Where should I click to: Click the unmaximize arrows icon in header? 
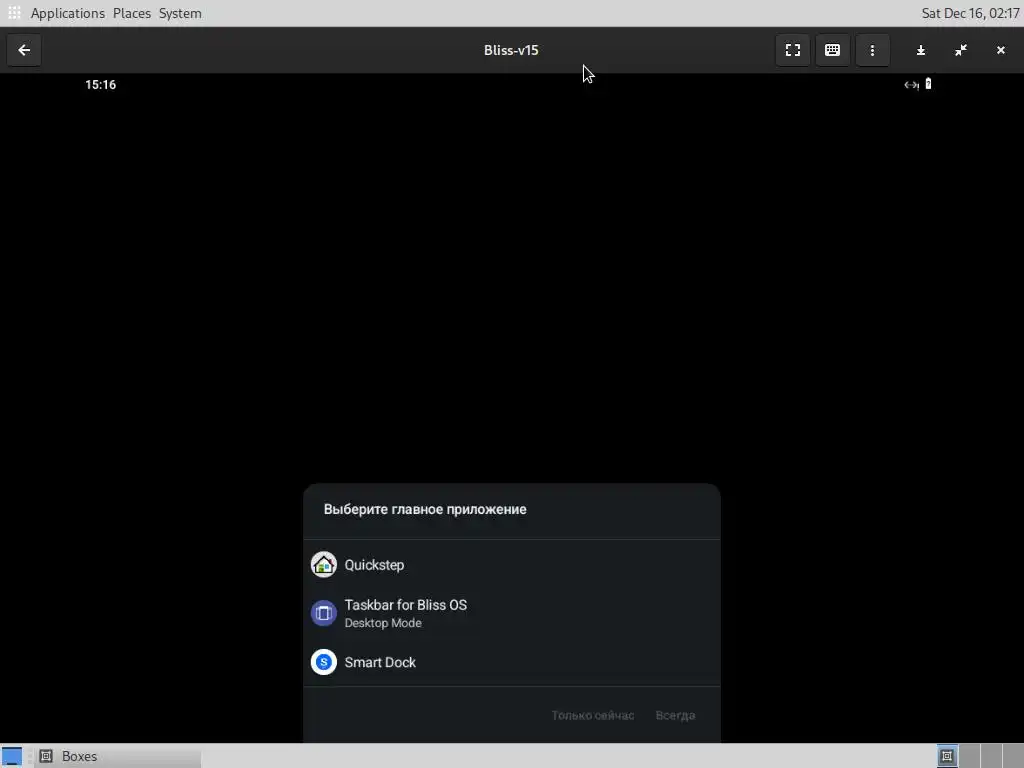pos(961,50)
